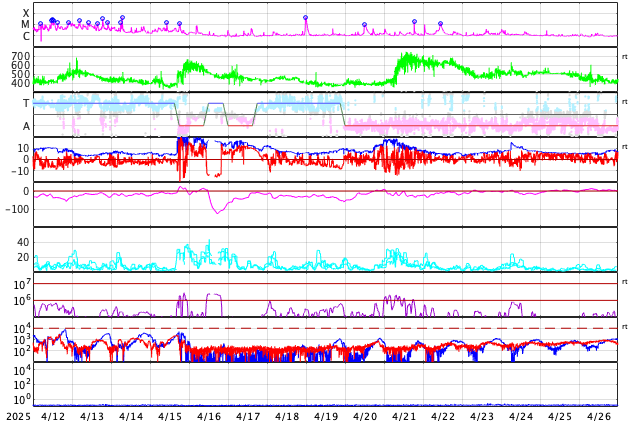Image resolution: width=634 pixels, height=424 pixels.
Task: Click the rt label beside the purple flux panel
Action: tap(625, 282)
